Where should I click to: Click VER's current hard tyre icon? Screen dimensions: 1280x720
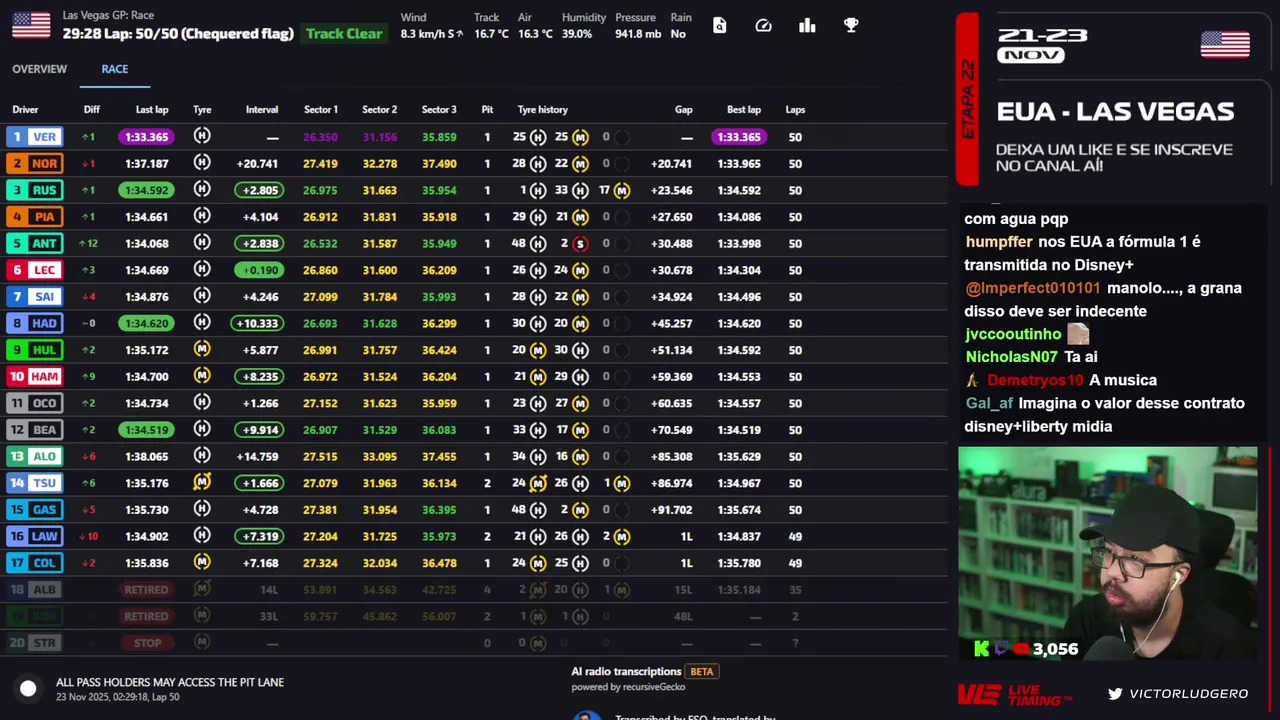click(202, 136)
